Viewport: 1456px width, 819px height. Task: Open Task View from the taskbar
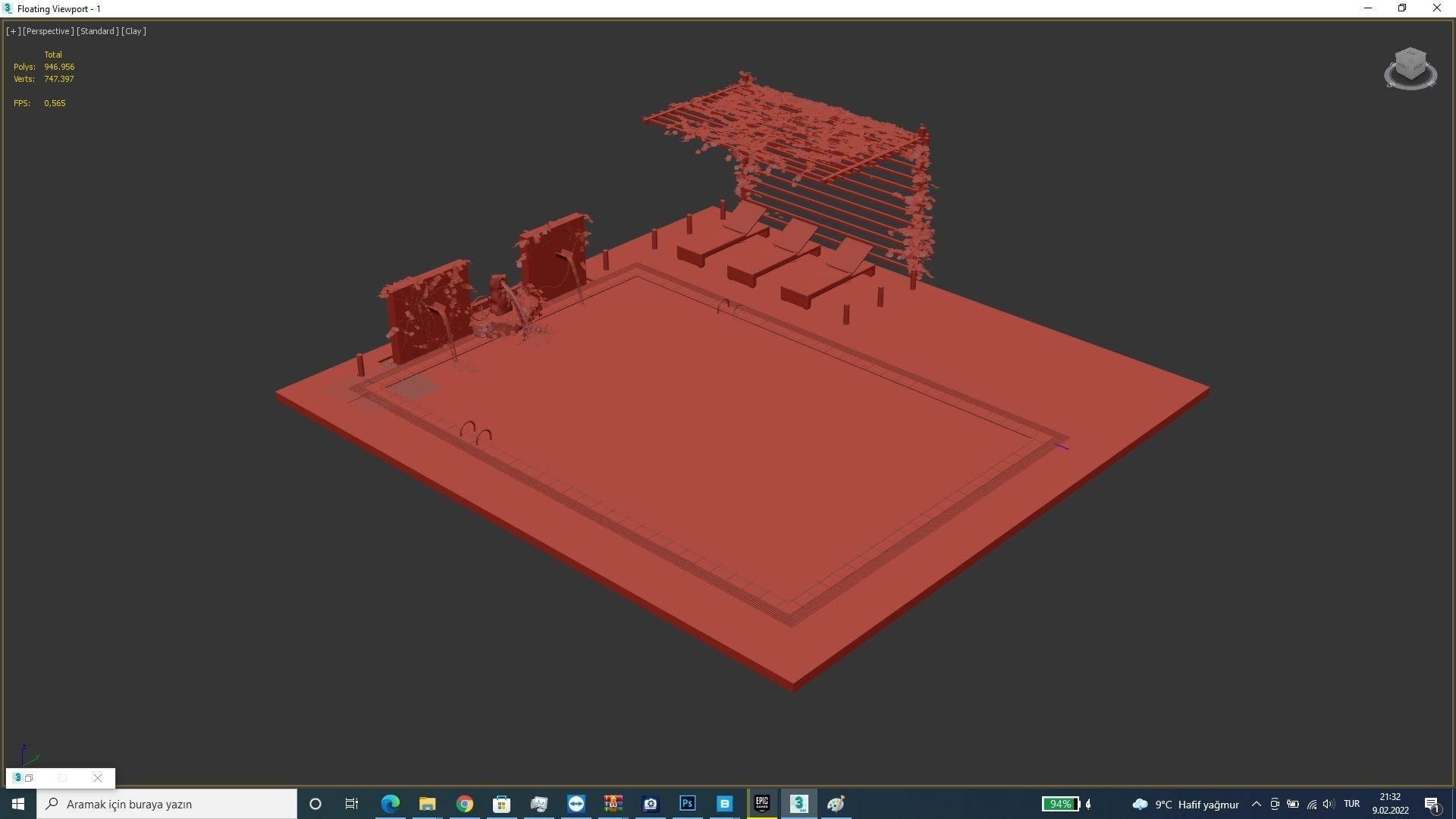click(x=352, y=804)
